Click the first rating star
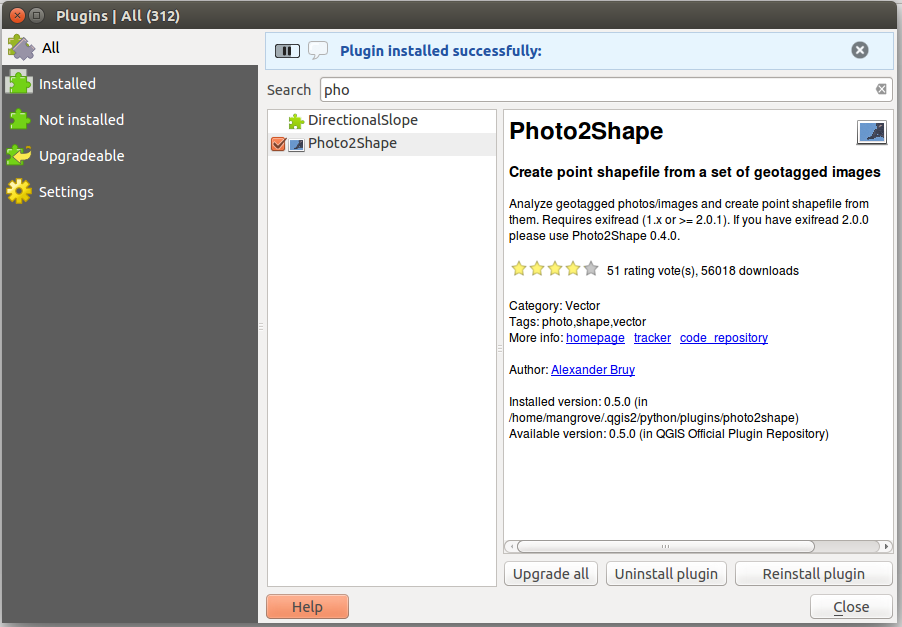 click(519, 269)
